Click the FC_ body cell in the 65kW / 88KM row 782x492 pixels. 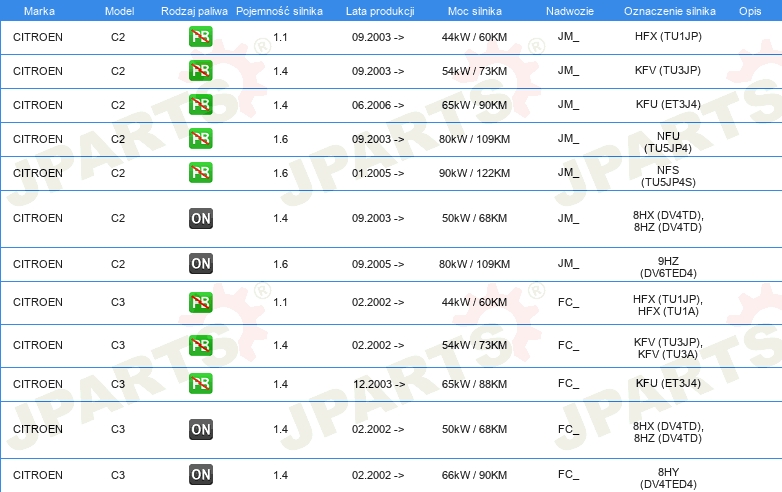coord(569,383)
